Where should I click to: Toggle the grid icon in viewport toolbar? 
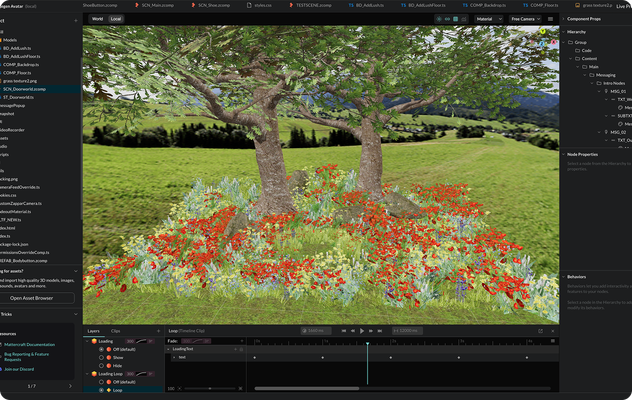tap(455, 19)
